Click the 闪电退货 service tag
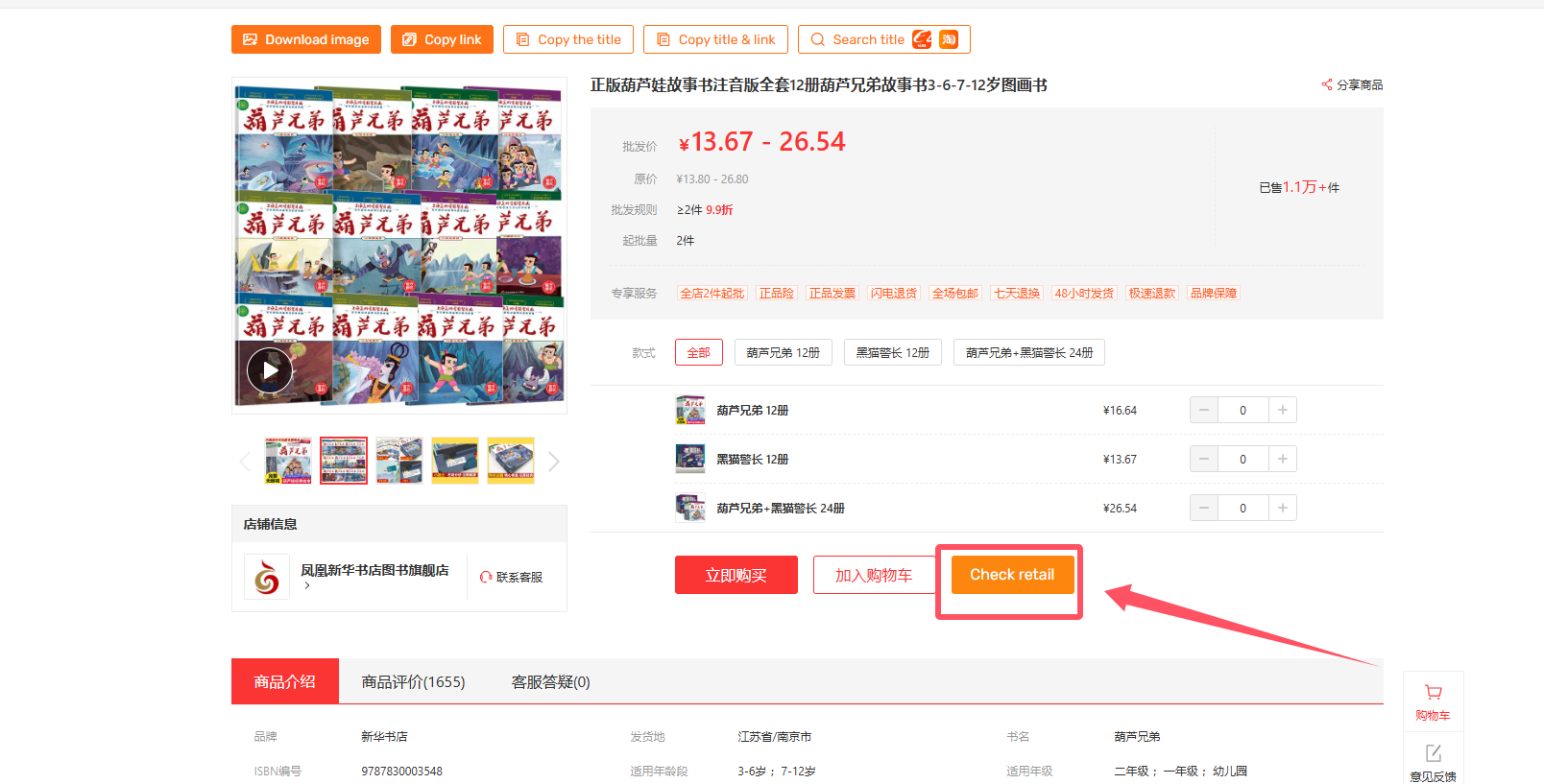1544x784 pixels. pyautogui.click(x=894, y=293)
